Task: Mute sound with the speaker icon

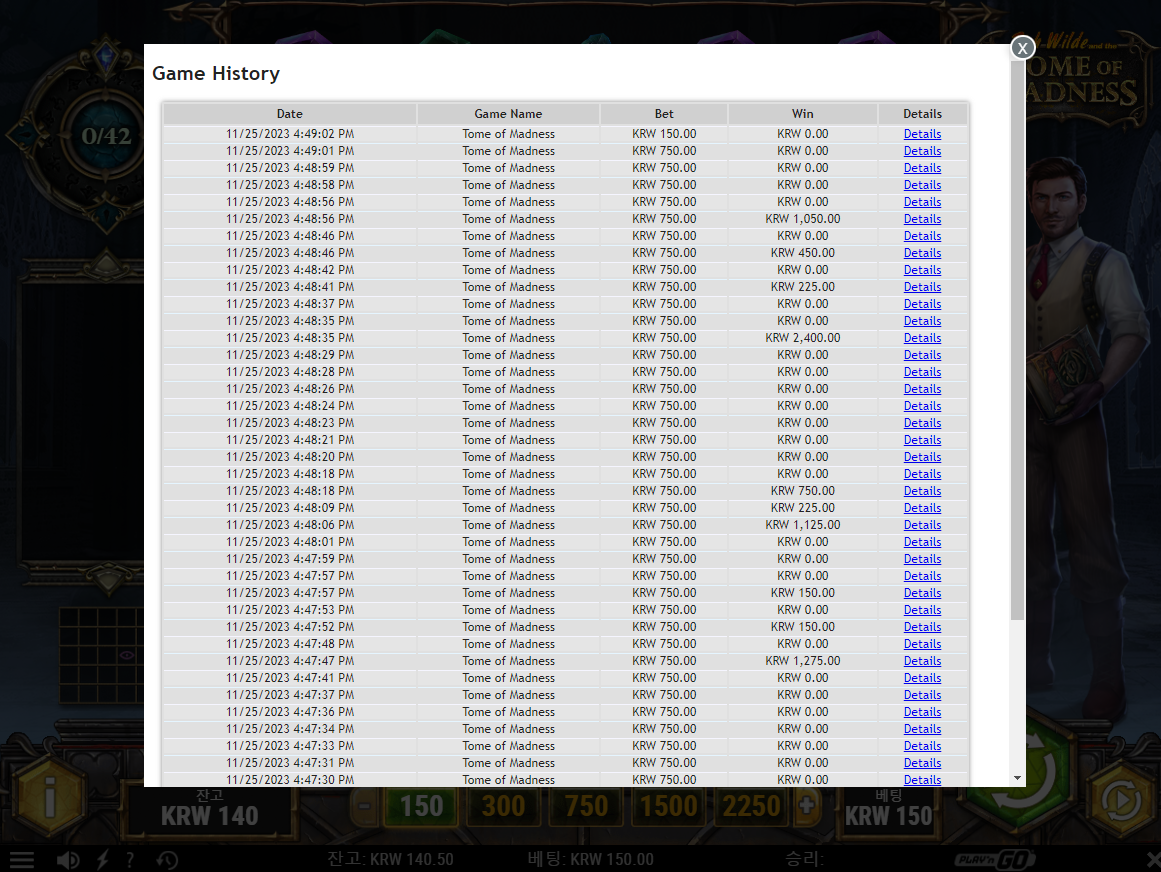Action: (68, 859)
